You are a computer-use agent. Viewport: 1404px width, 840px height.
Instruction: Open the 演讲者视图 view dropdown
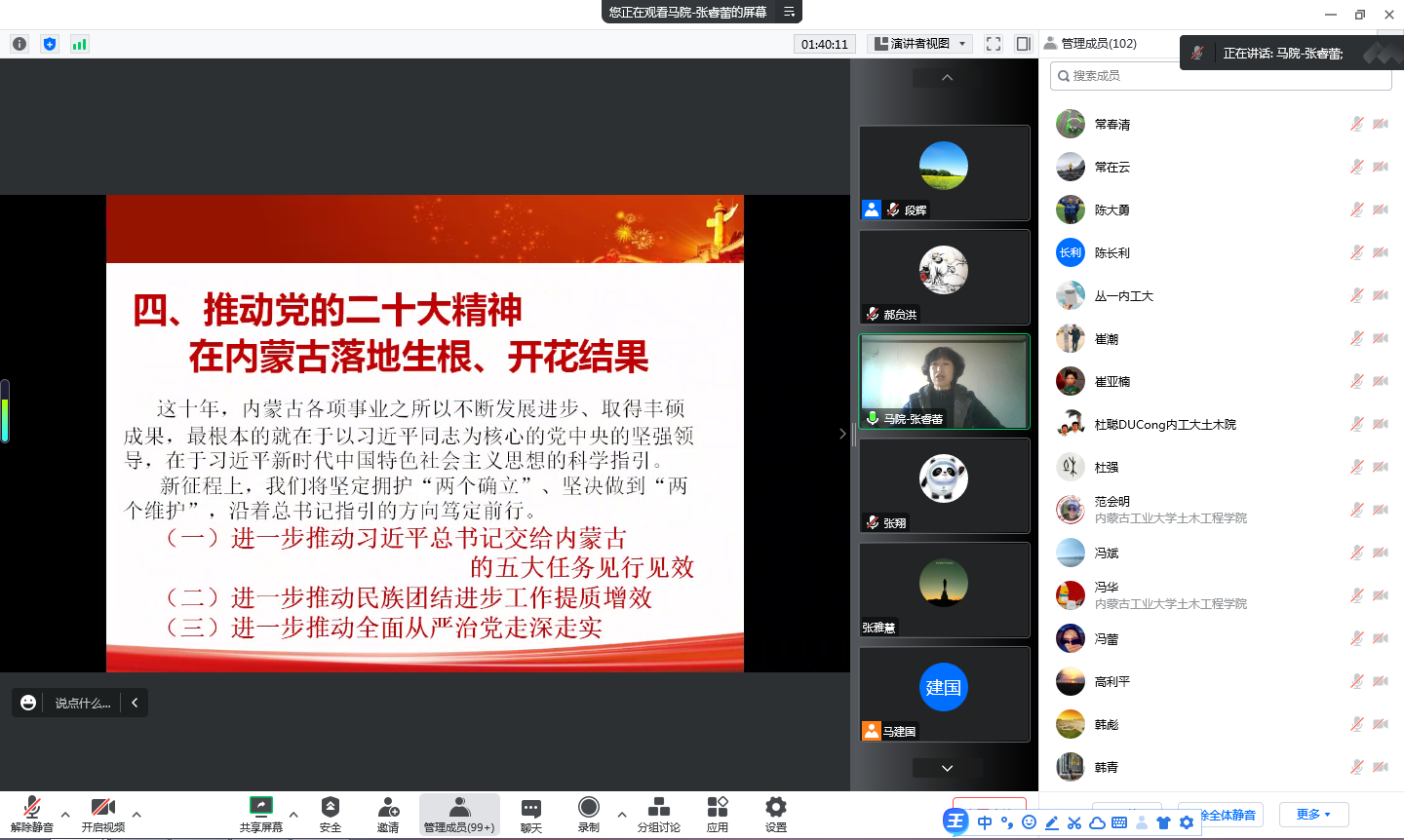click(920, 44)
